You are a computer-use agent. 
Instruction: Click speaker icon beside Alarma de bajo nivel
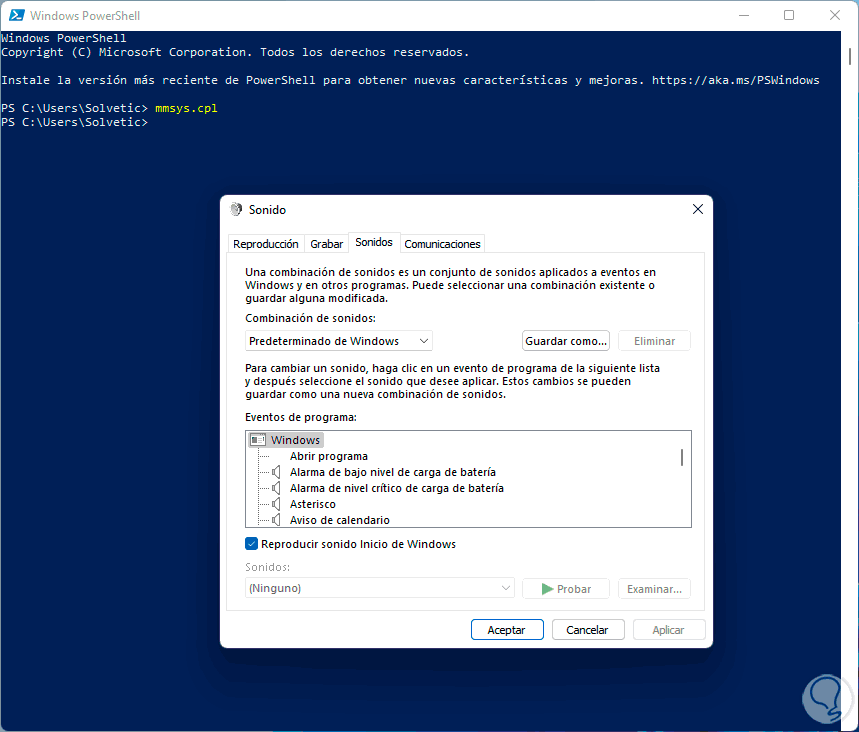(276, 472)
